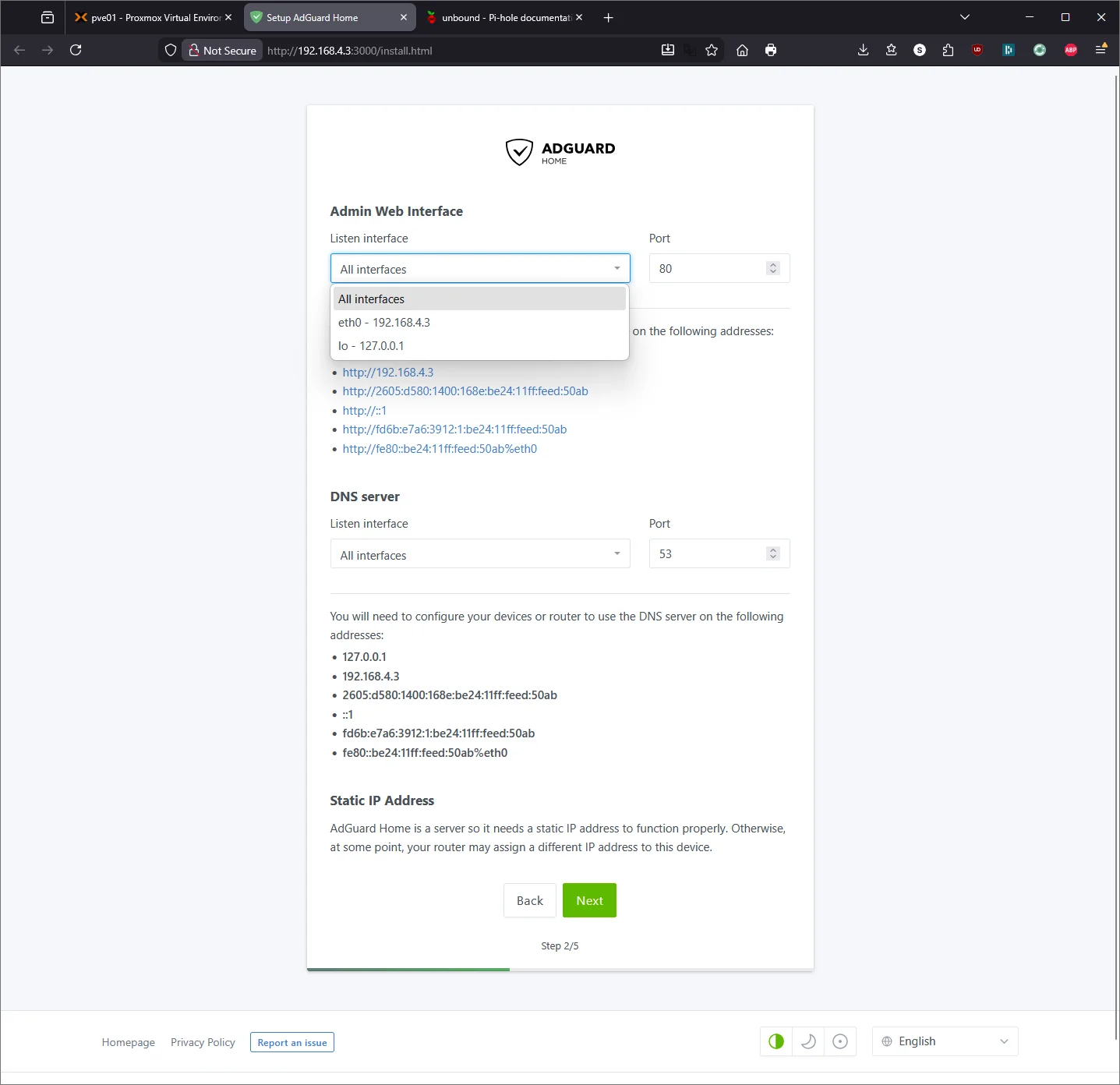Switch to dark theme with moon icon
Image resolution: width=1120 pixels, height=1085 pixels.
tap(808, 1041)
